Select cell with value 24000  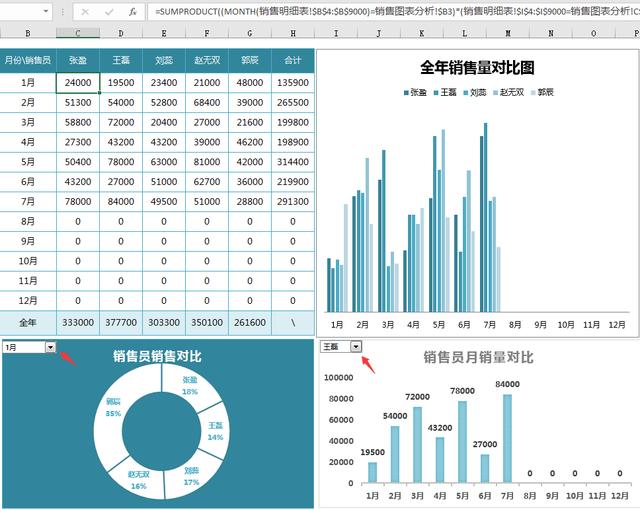(x=78, y=83)
